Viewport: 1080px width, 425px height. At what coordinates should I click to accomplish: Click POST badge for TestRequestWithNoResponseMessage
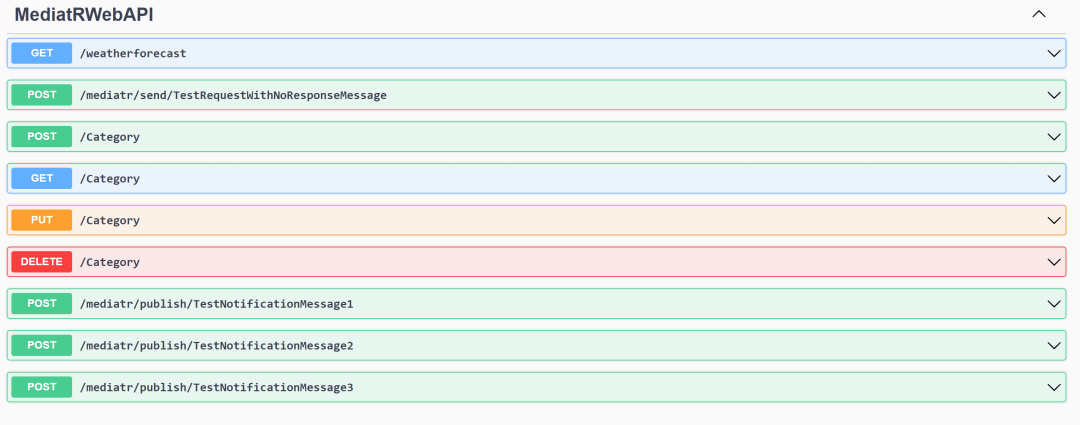point(41,95)
